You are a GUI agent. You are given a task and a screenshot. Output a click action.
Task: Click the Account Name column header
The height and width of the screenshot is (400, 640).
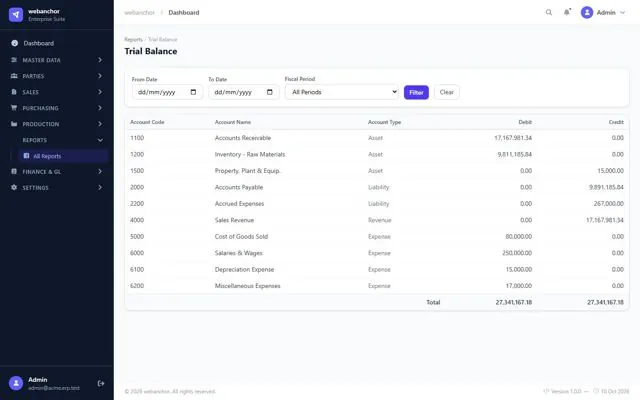point(233,122)
